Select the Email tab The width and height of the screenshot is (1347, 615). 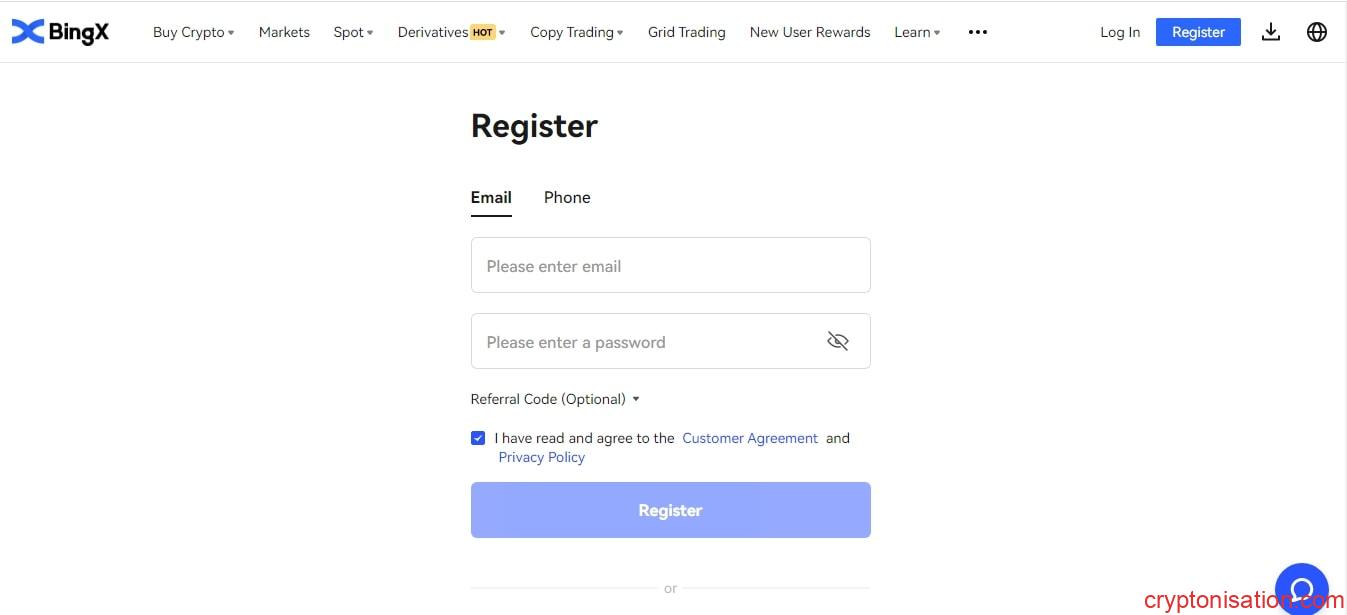click(491, 198)
